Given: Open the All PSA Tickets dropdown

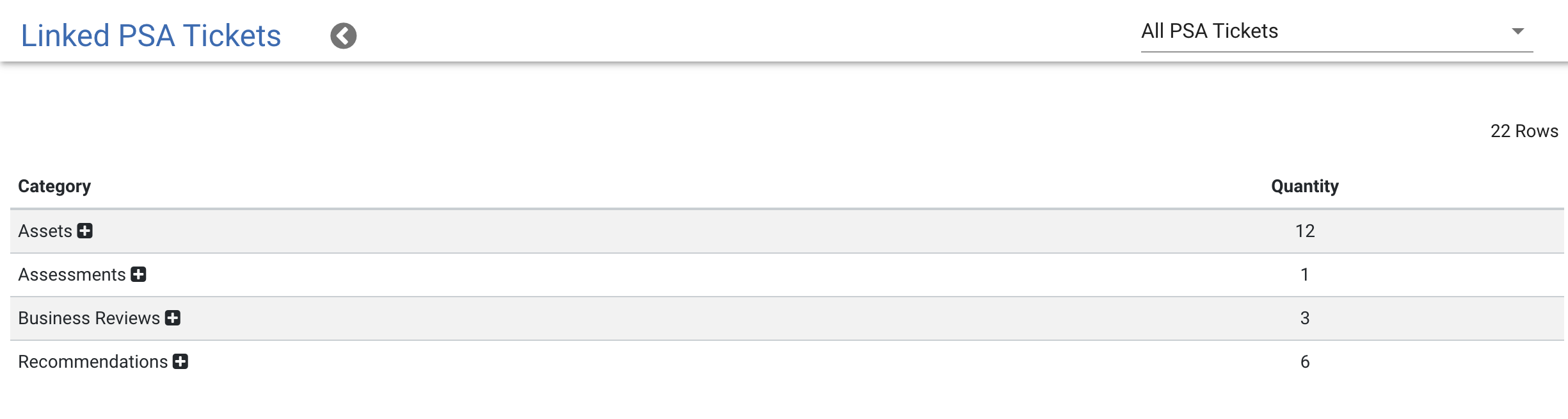Looking at the screenshot, I should (1337, 32).
